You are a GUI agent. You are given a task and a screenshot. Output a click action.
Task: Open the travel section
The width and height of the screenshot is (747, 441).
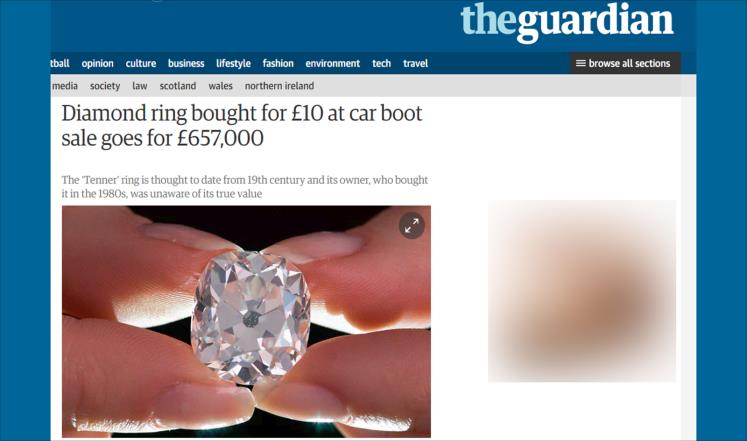[415, 63]
